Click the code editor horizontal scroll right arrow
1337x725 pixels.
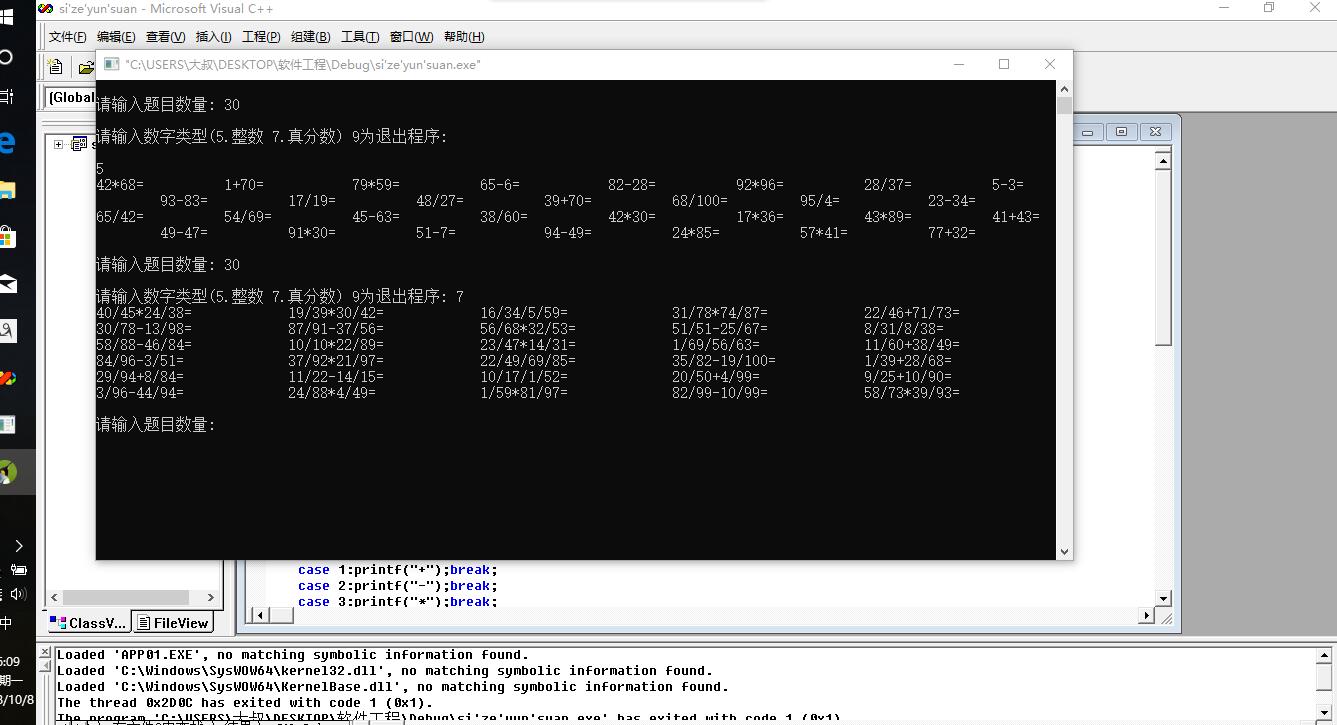tap(1146, 616)
